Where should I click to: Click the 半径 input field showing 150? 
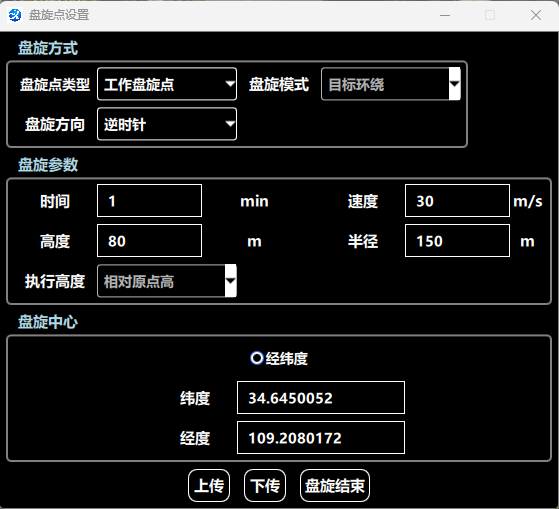click(x=457, y=241)
